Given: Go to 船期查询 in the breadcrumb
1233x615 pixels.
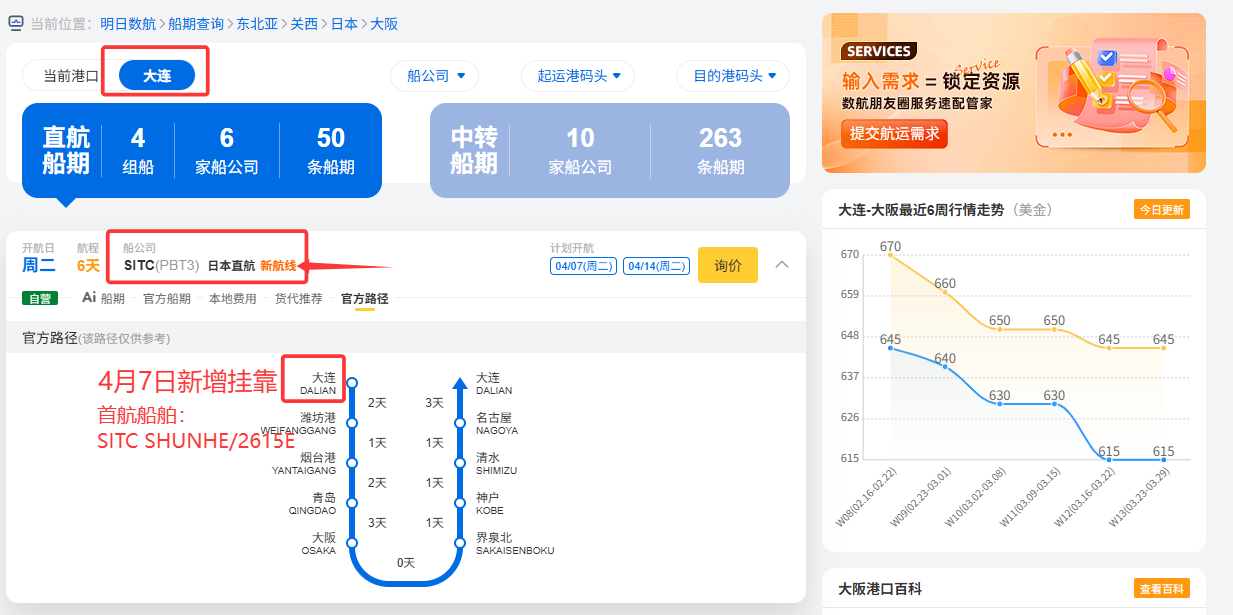Looking at the screenshot, I should coord(196,23).
